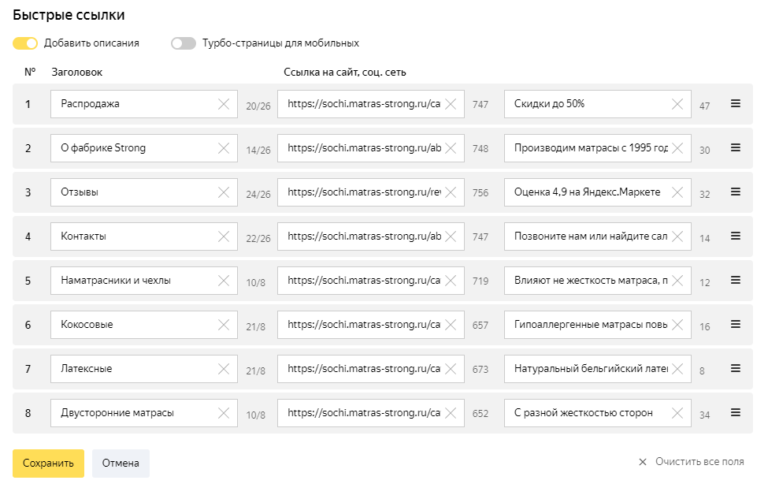Clear the URL field in row 6

451,324
